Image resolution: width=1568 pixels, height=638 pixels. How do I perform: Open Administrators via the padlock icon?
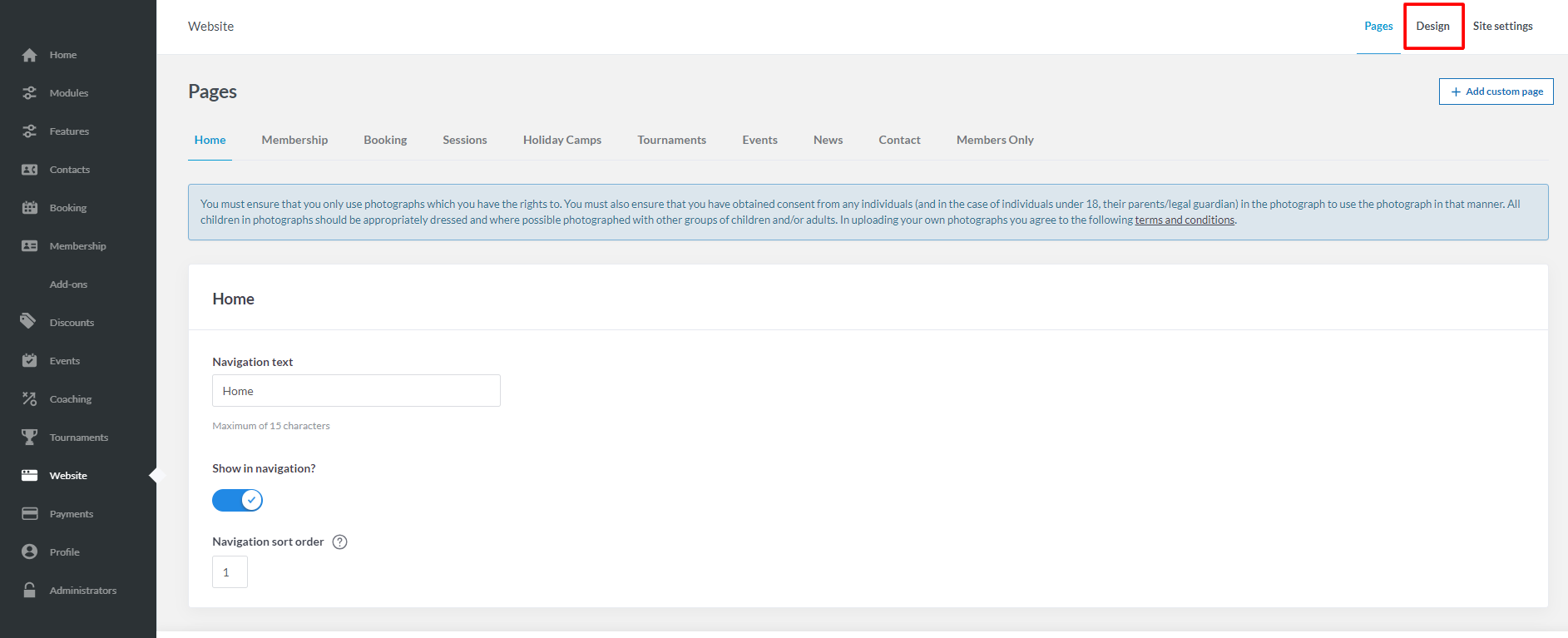pyautogui.click(x=30, y=590)
